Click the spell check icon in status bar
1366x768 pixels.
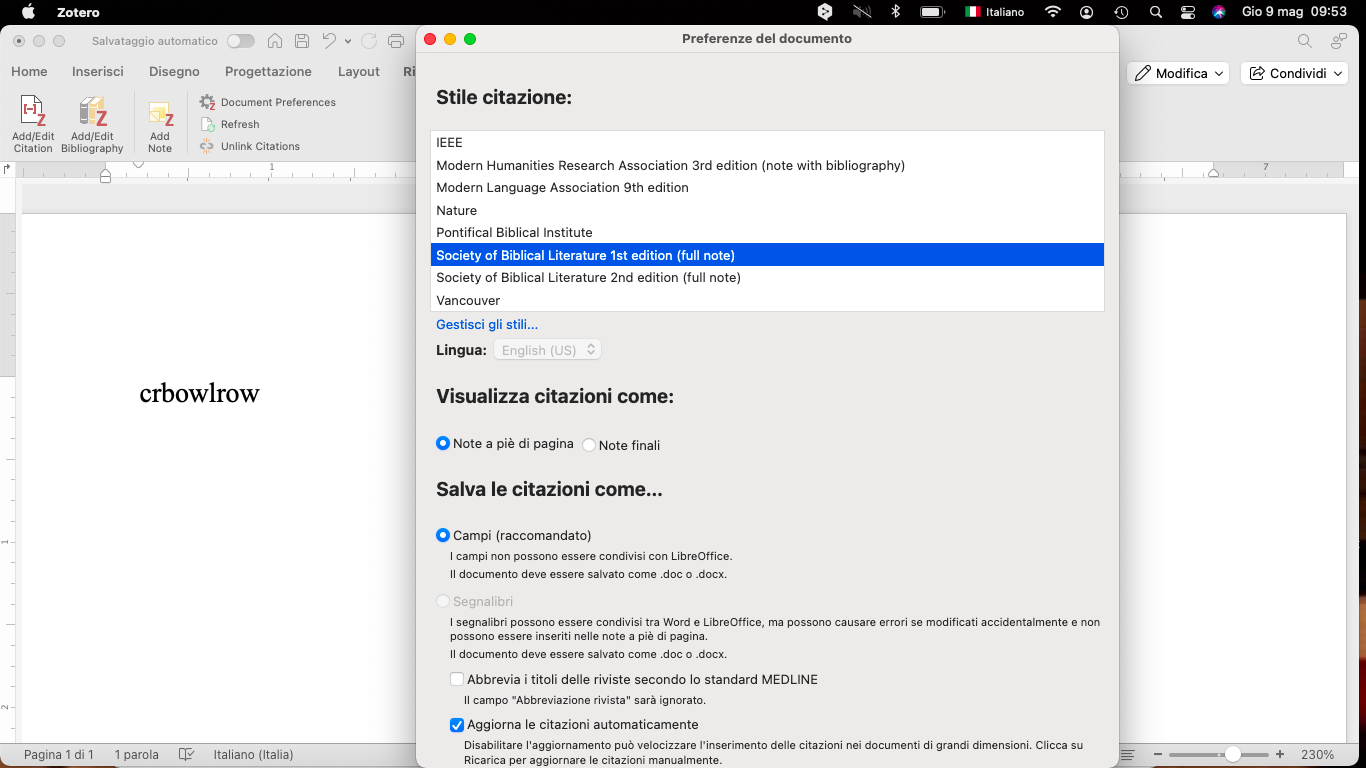[x=186, y=755]
